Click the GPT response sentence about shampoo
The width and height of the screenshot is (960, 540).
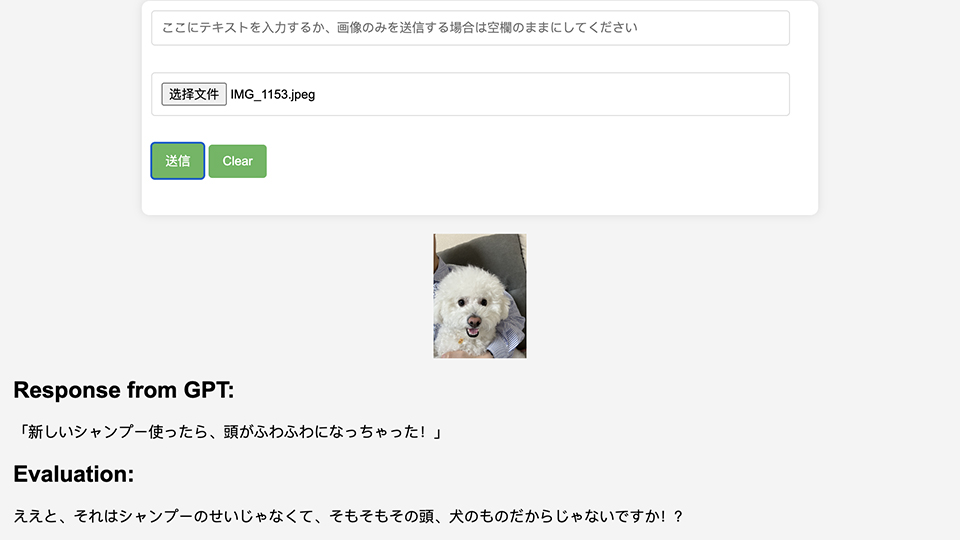tap(228, 432)
